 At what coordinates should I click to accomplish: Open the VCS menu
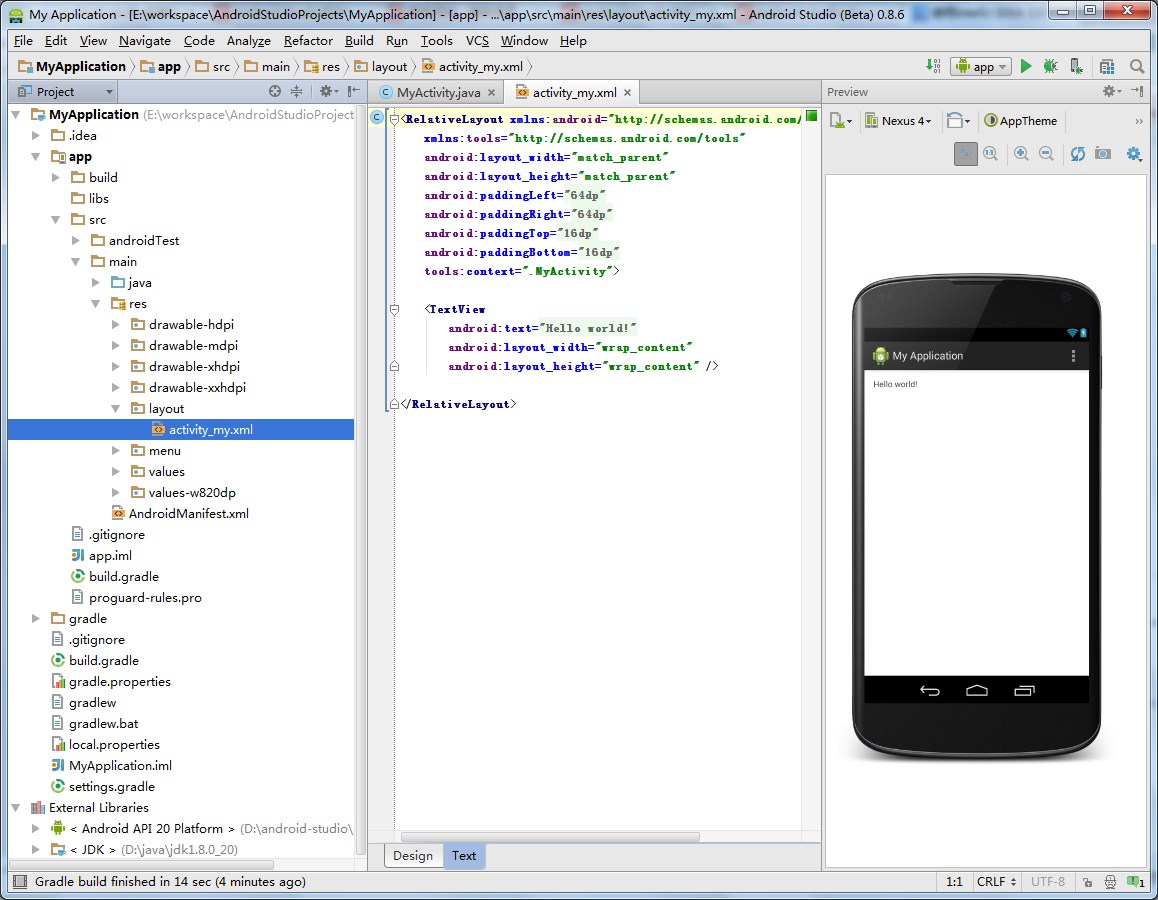click(x=477, y=41)
